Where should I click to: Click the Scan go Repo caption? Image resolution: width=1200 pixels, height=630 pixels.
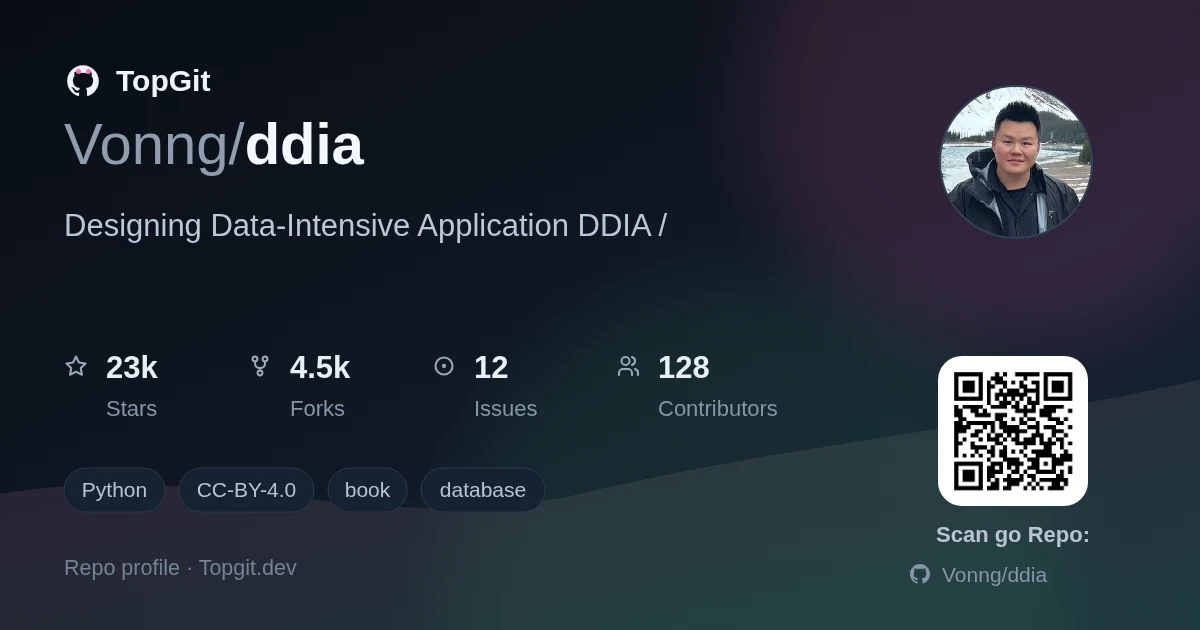click(x=1013, y=535)
